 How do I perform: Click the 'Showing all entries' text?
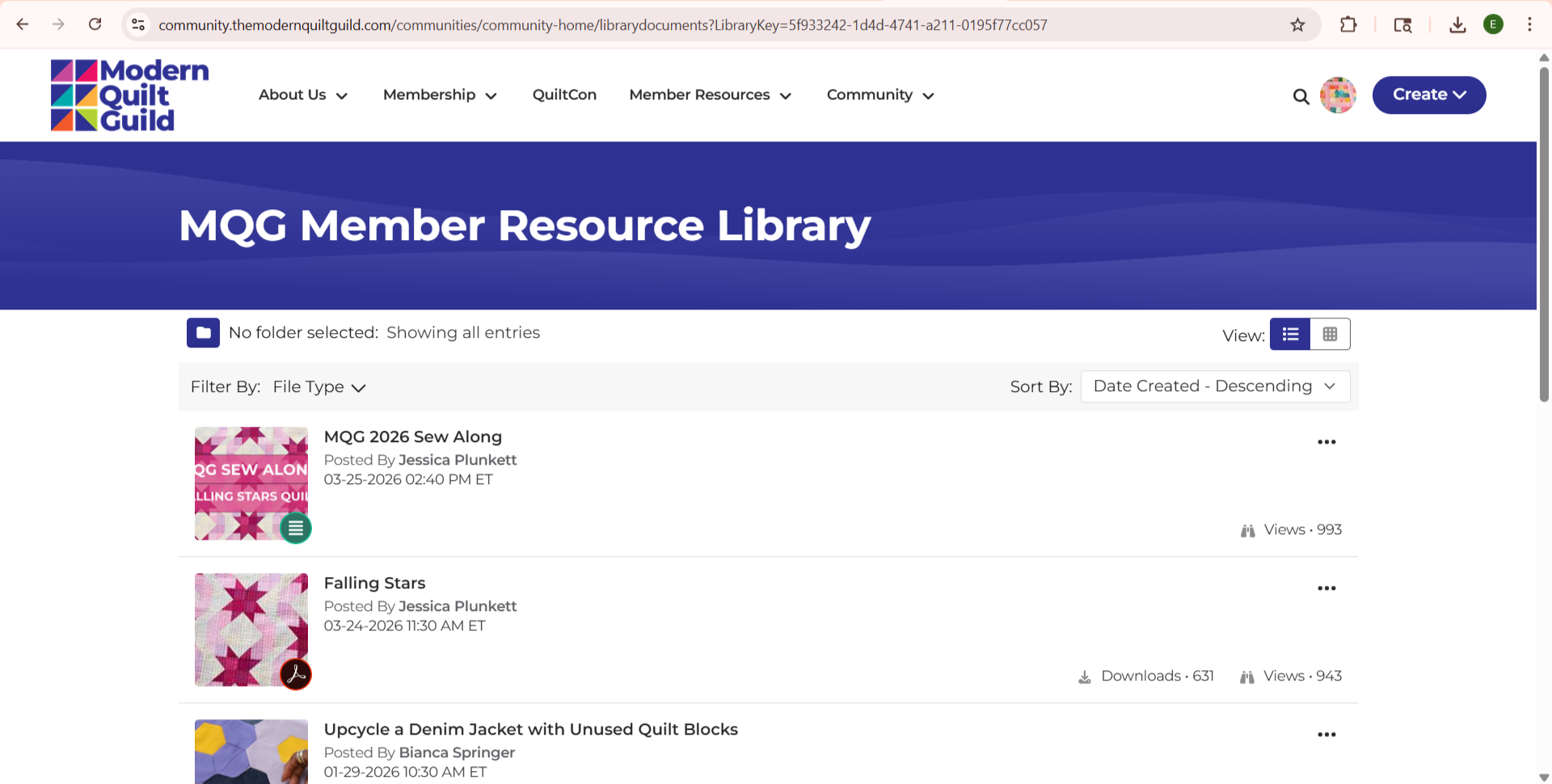[463, 332]
